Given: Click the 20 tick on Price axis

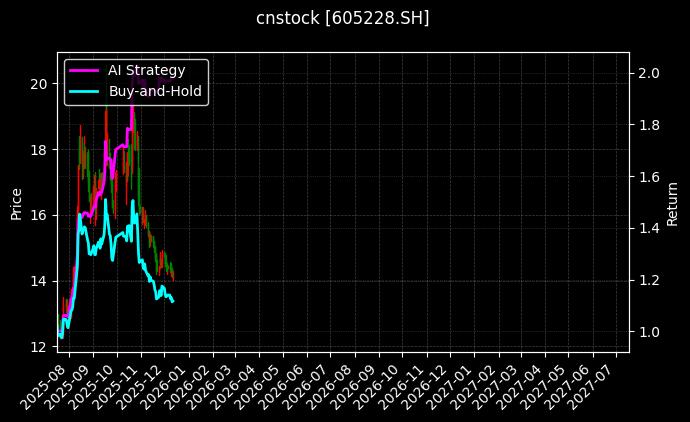Looking at the screenshot, I should [x=38, y=84].
